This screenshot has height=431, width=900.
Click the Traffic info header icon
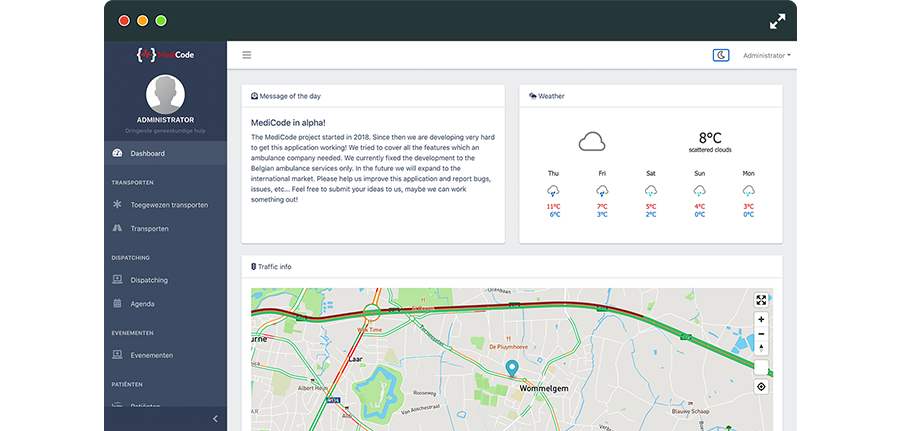[x=254, y=266]
